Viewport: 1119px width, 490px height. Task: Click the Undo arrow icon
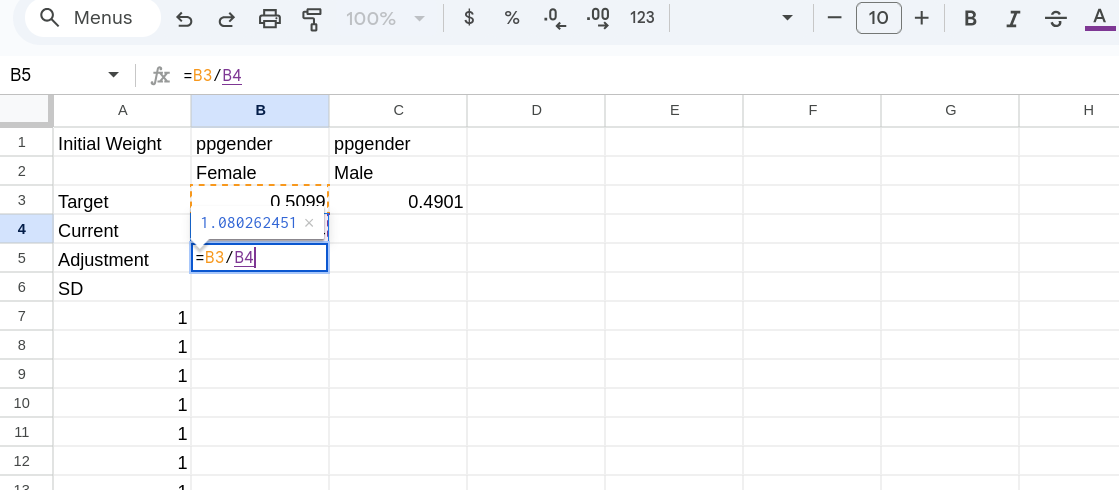[x=184, y=18]
